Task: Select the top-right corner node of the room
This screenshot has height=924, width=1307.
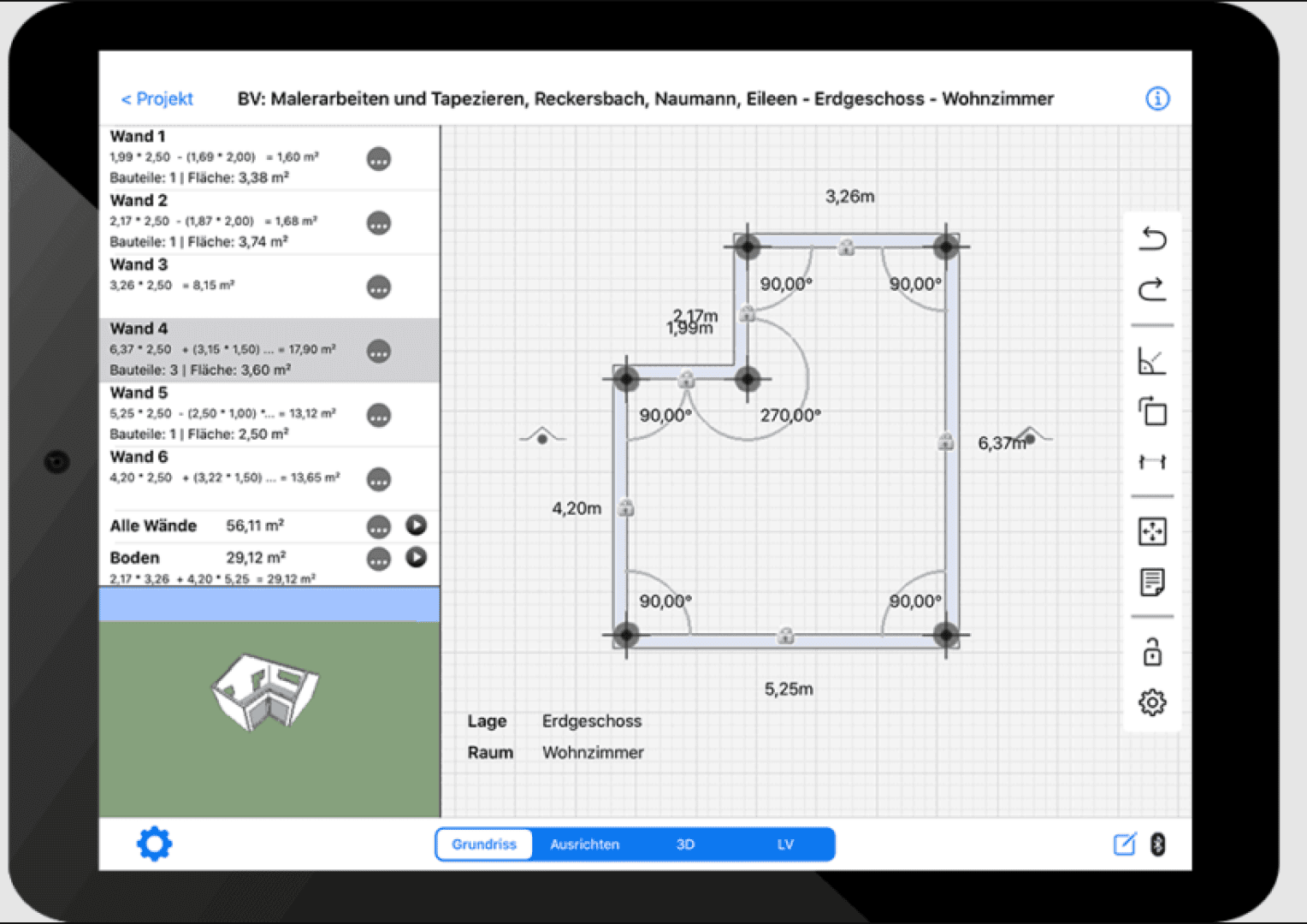Action: [x=945, y=247]
